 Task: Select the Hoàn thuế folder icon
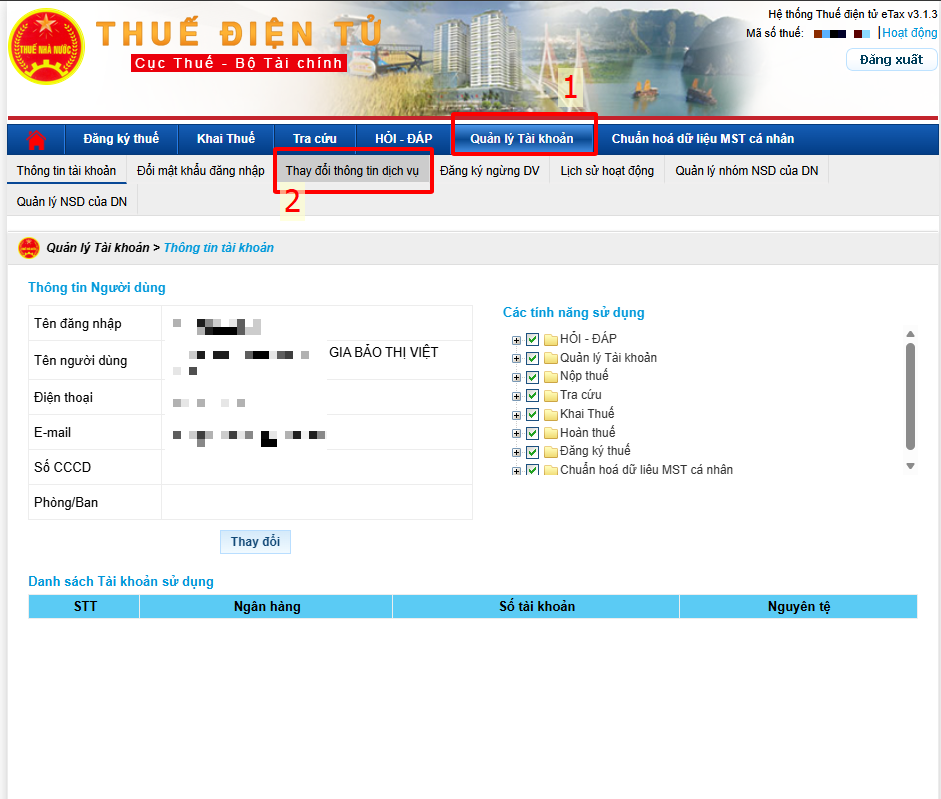(550, 434)
